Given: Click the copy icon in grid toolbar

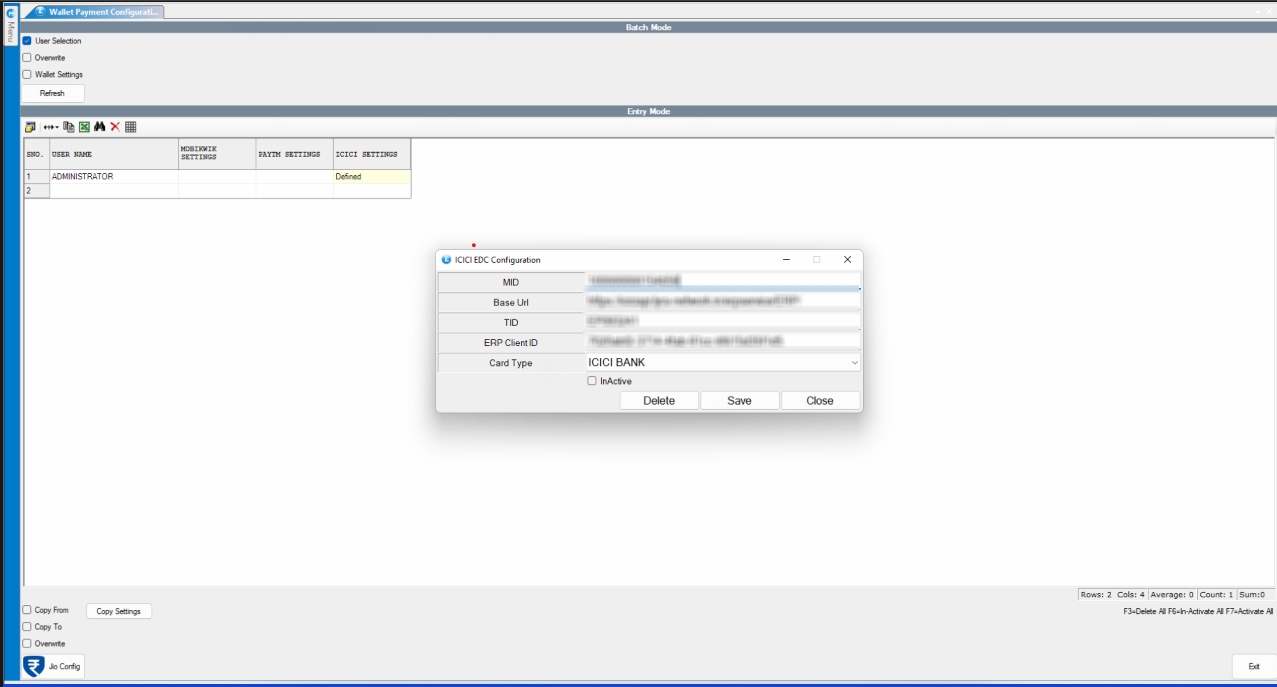Looking at the screenshot, I should [69, 127].
